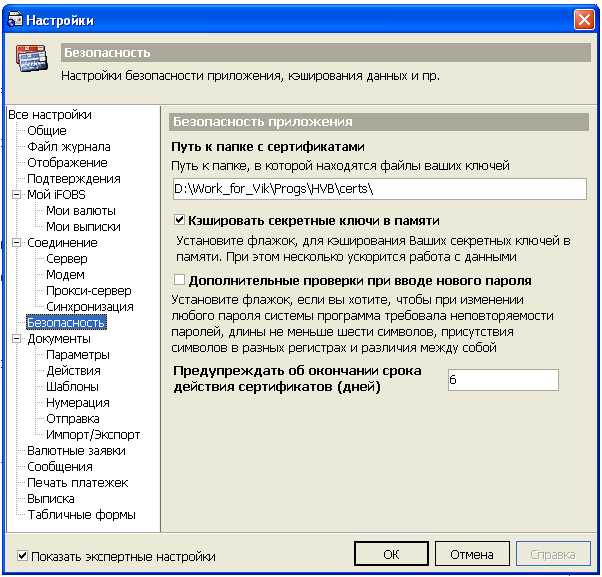The width and height of the screenshot is (602, 577).
Task: Open Действия settings
Action: [73, 370]
